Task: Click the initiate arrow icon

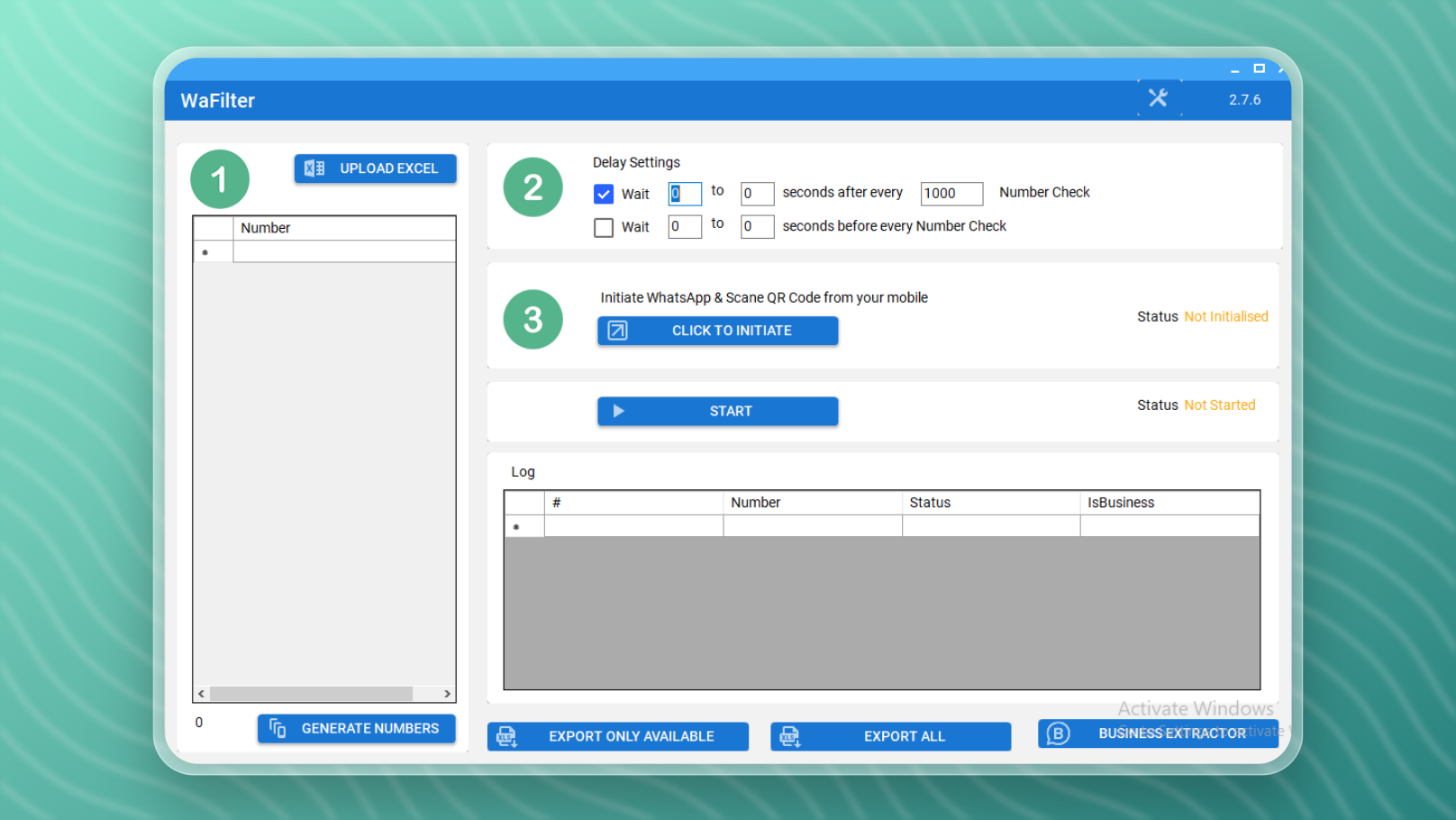Action: (617, 331)
